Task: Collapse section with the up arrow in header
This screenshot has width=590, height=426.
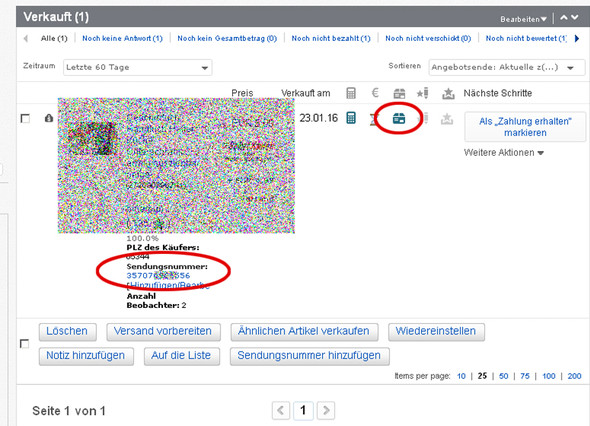Action: 564,17
